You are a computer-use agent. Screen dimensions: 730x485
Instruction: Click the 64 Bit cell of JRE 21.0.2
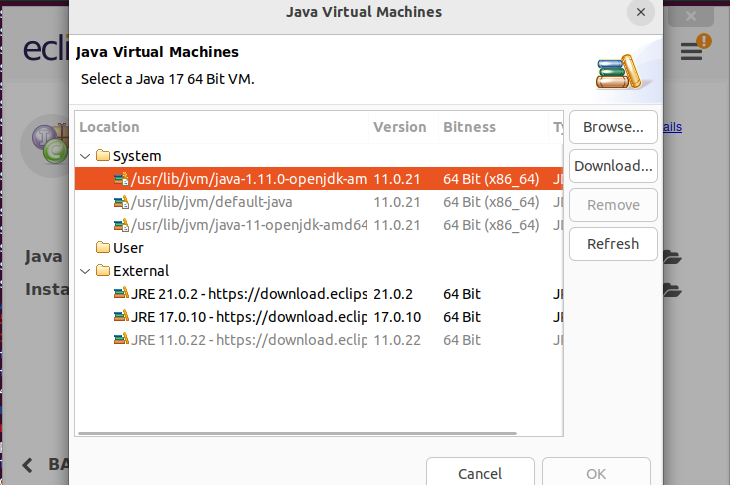point(462,294)
